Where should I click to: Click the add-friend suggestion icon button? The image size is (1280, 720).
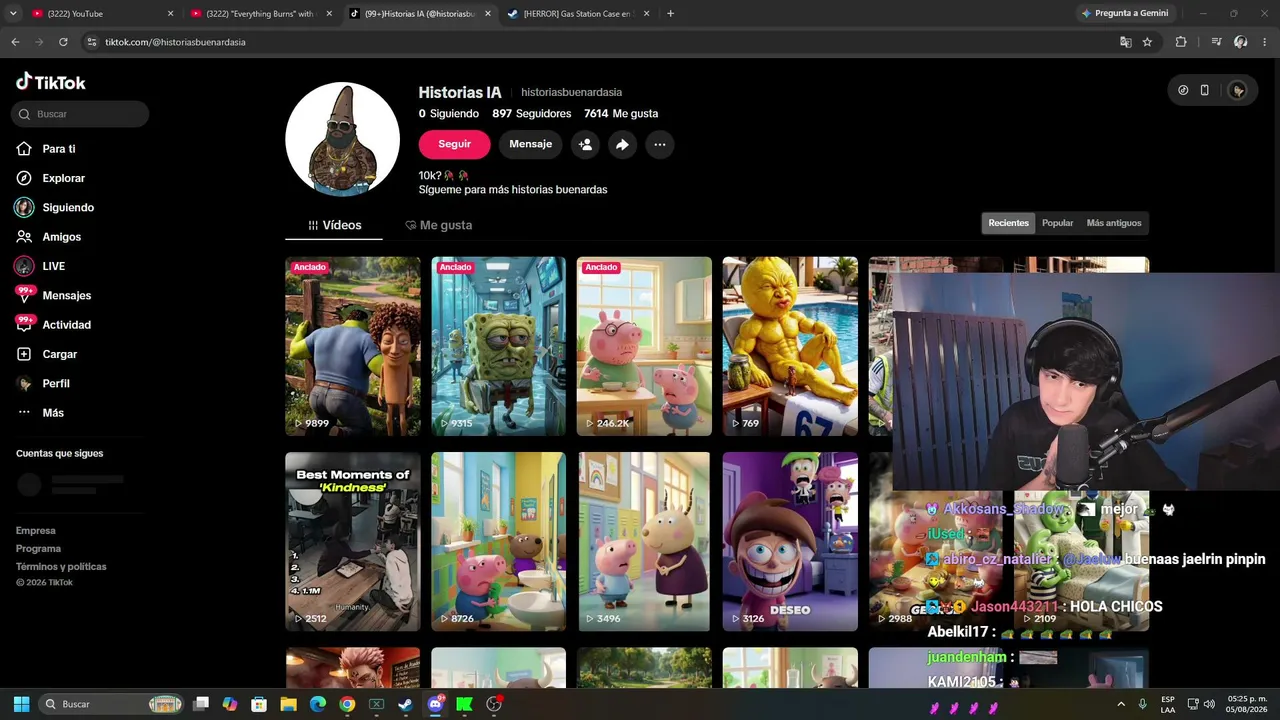point(585,144)
